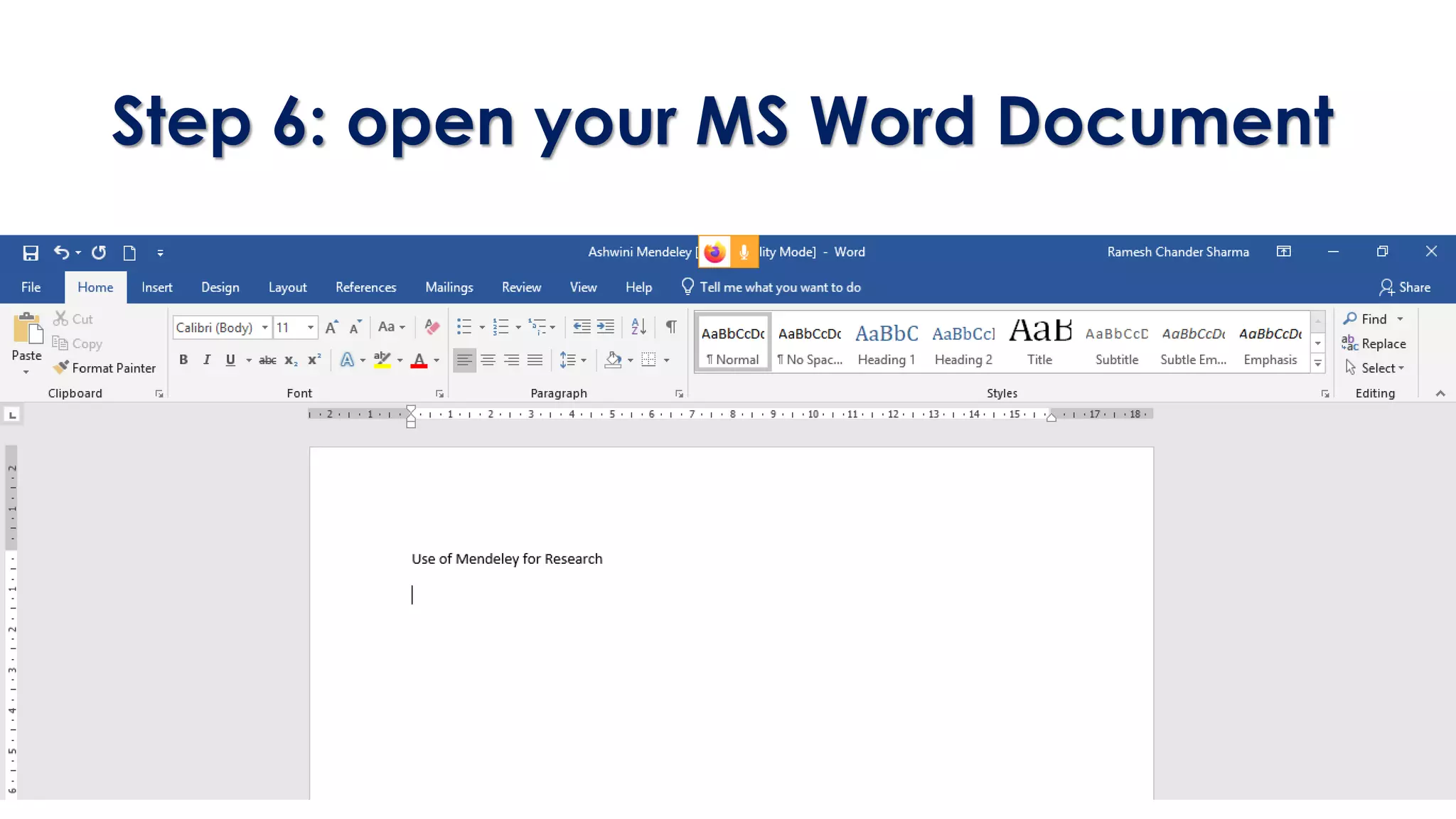Redo with the repeat arrow icon
1456x819 pixels.
click(x=99, y=252)
